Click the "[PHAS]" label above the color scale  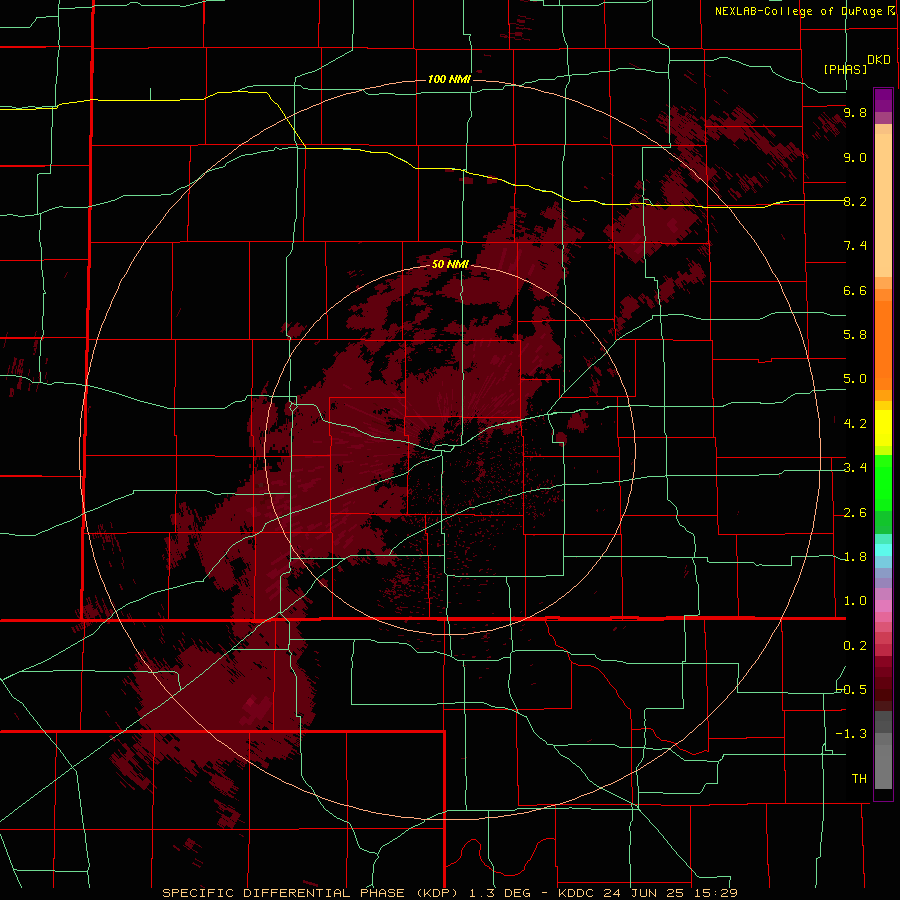(x=845, y=69)
